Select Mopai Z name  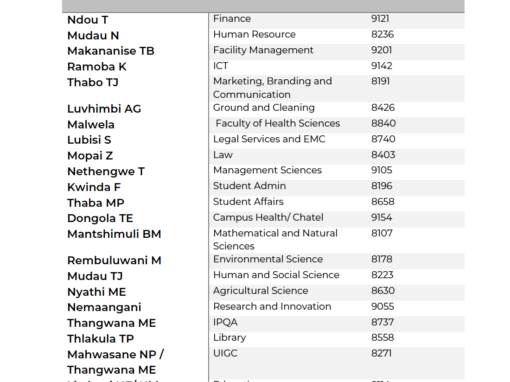(x=90, y=156)
